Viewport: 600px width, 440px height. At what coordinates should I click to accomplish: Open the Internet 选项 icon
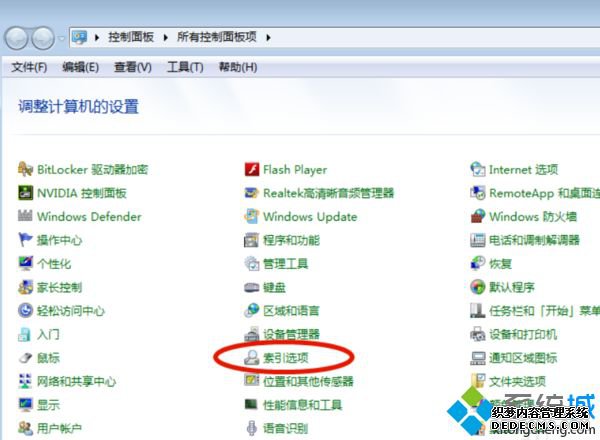[x=478, y=169]
